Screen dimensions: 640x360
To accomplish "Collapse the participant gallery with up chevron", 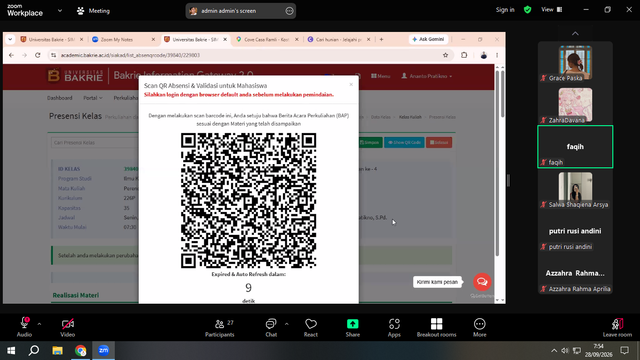I will pyautogui.click(x=575, y=33).
